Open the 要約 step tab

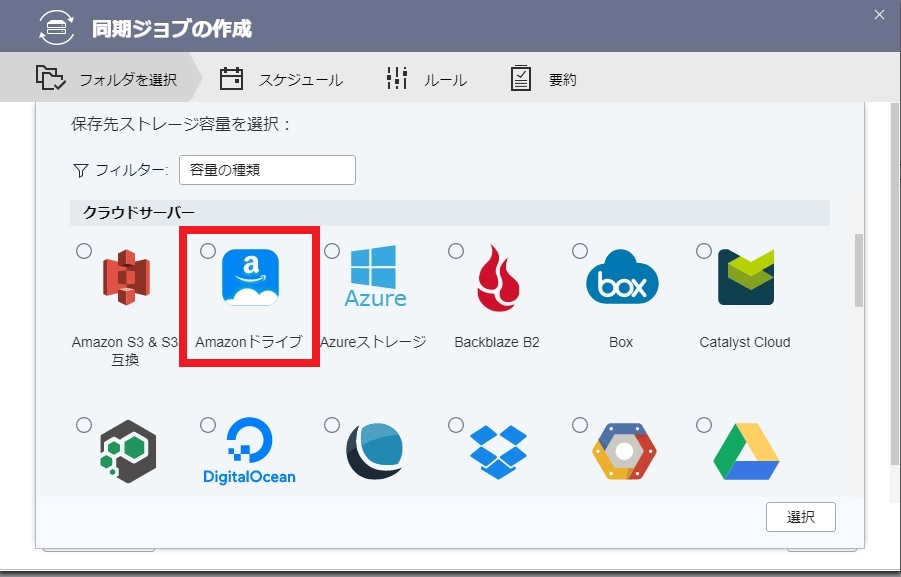point(544,80)
